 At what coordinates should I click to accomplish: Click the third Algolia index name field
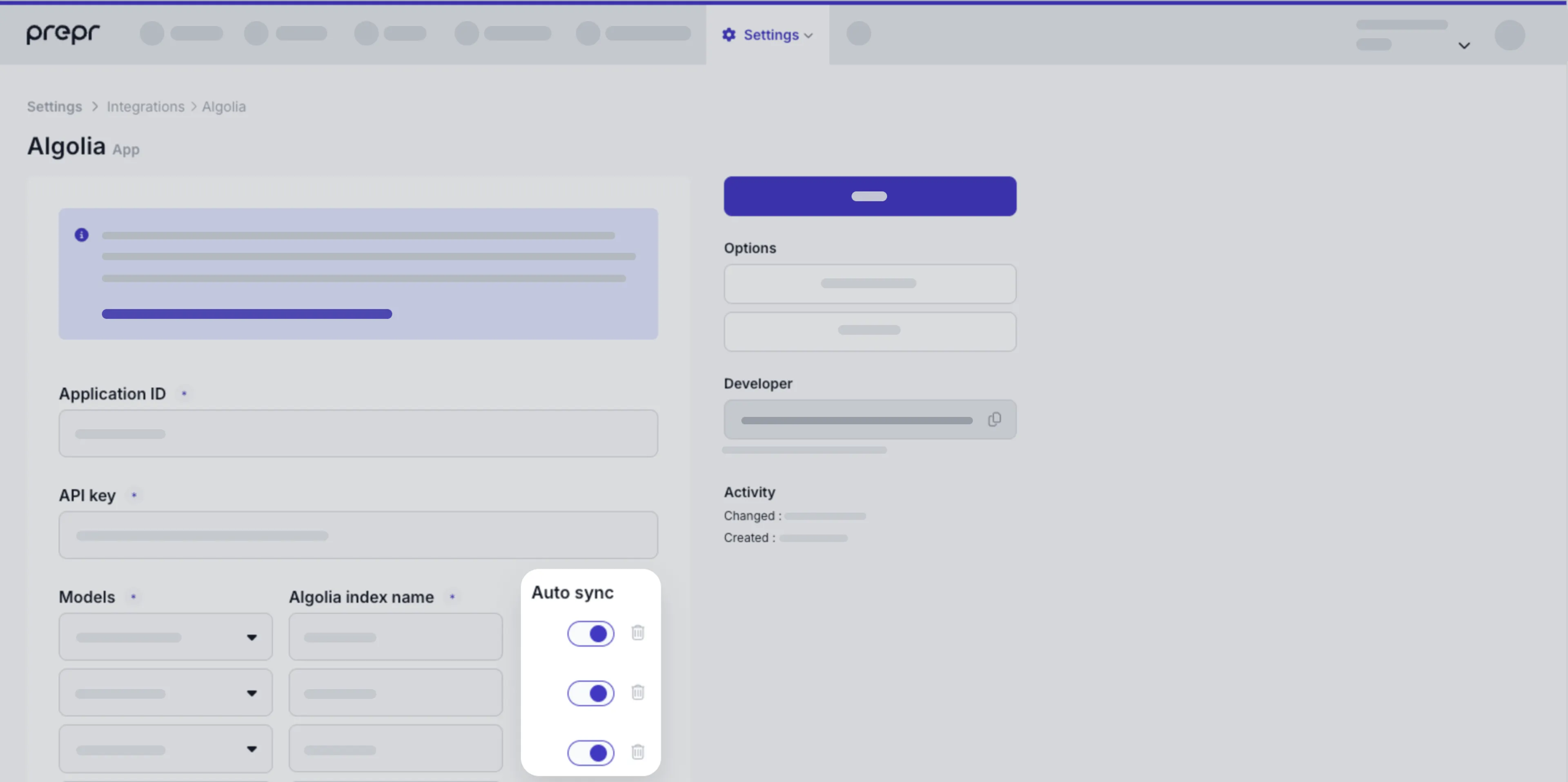[396, 749]
